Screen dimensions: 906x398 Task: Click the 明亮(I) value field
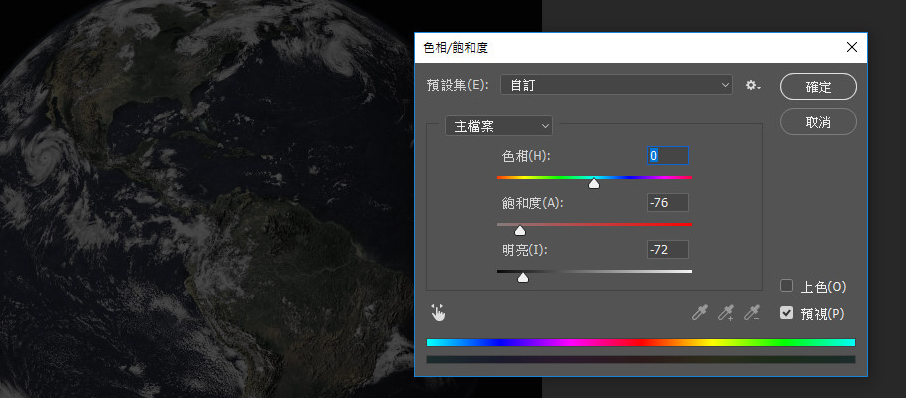pyautogui.click(x=668, y=250)
